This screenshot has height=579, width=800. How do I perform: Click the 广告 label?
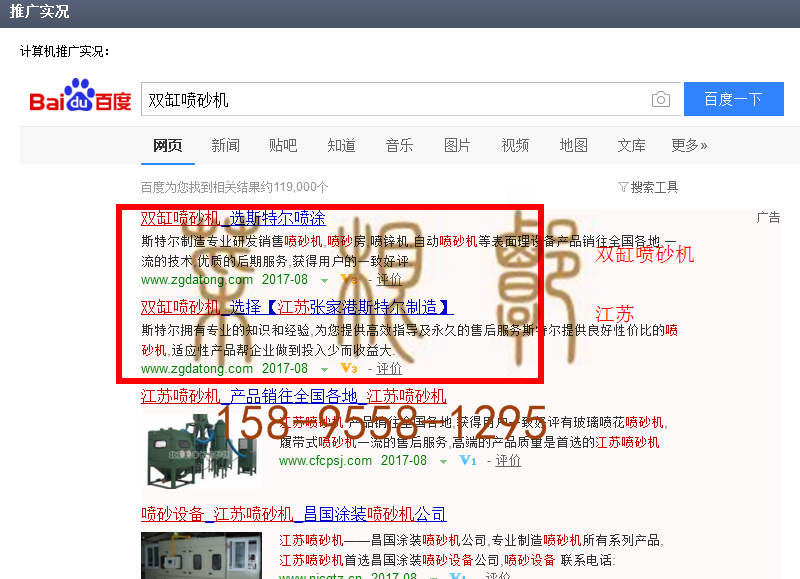pos(768,217)
